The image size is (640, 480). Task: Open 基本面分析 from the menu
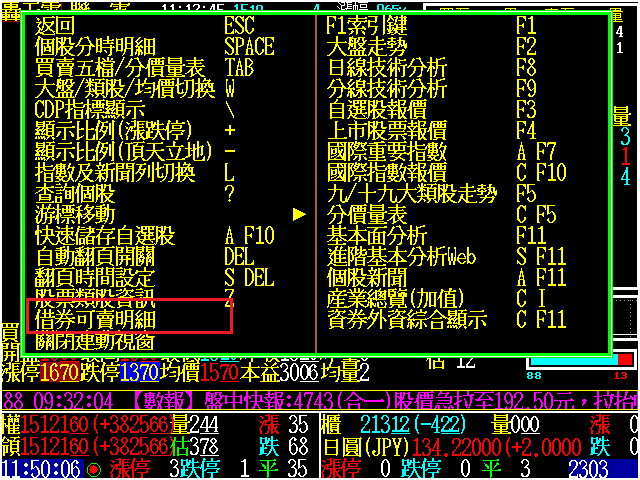[378, 235]
